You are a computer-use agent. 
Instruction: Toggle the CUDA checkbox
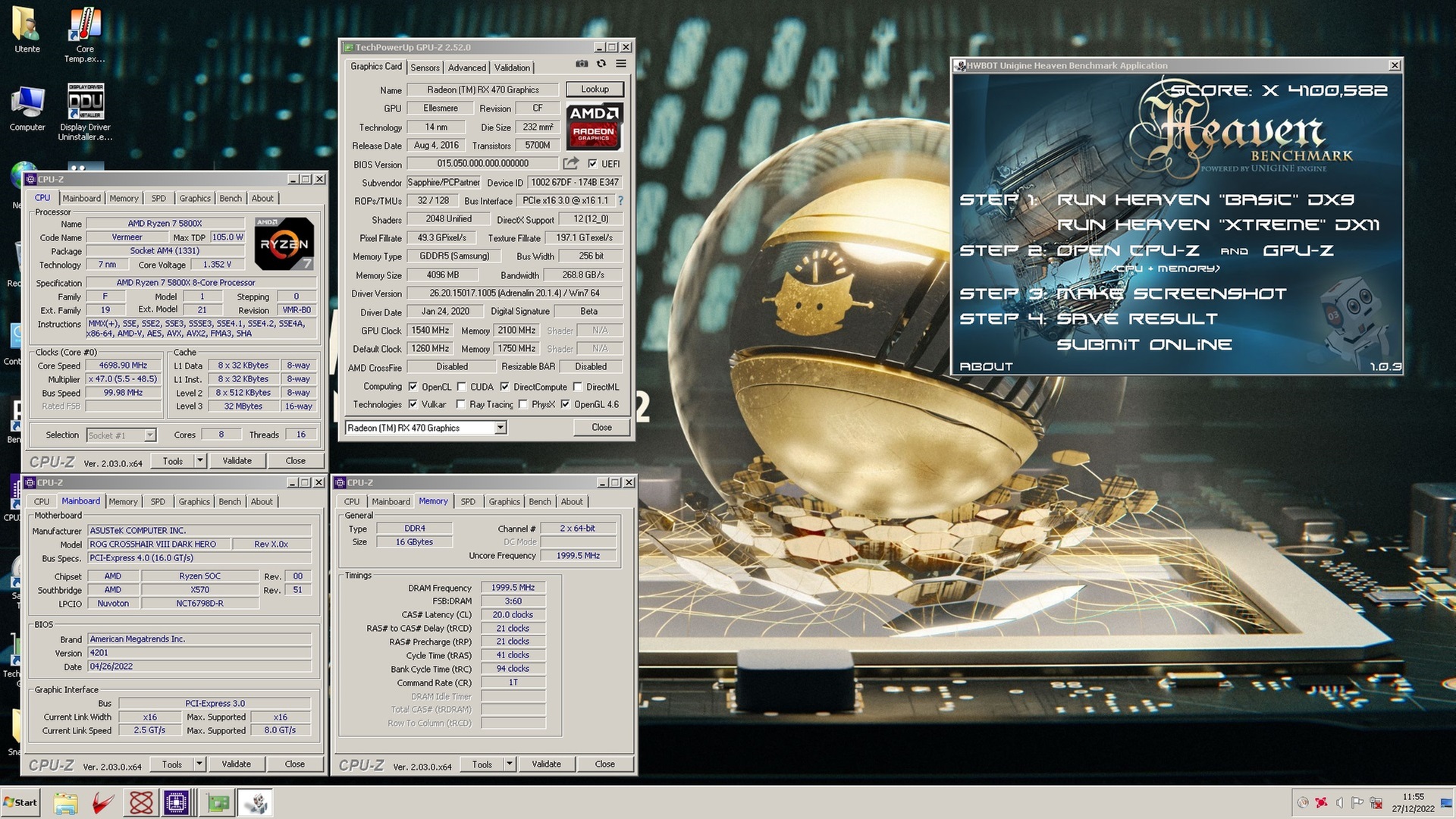coord(461,387)
